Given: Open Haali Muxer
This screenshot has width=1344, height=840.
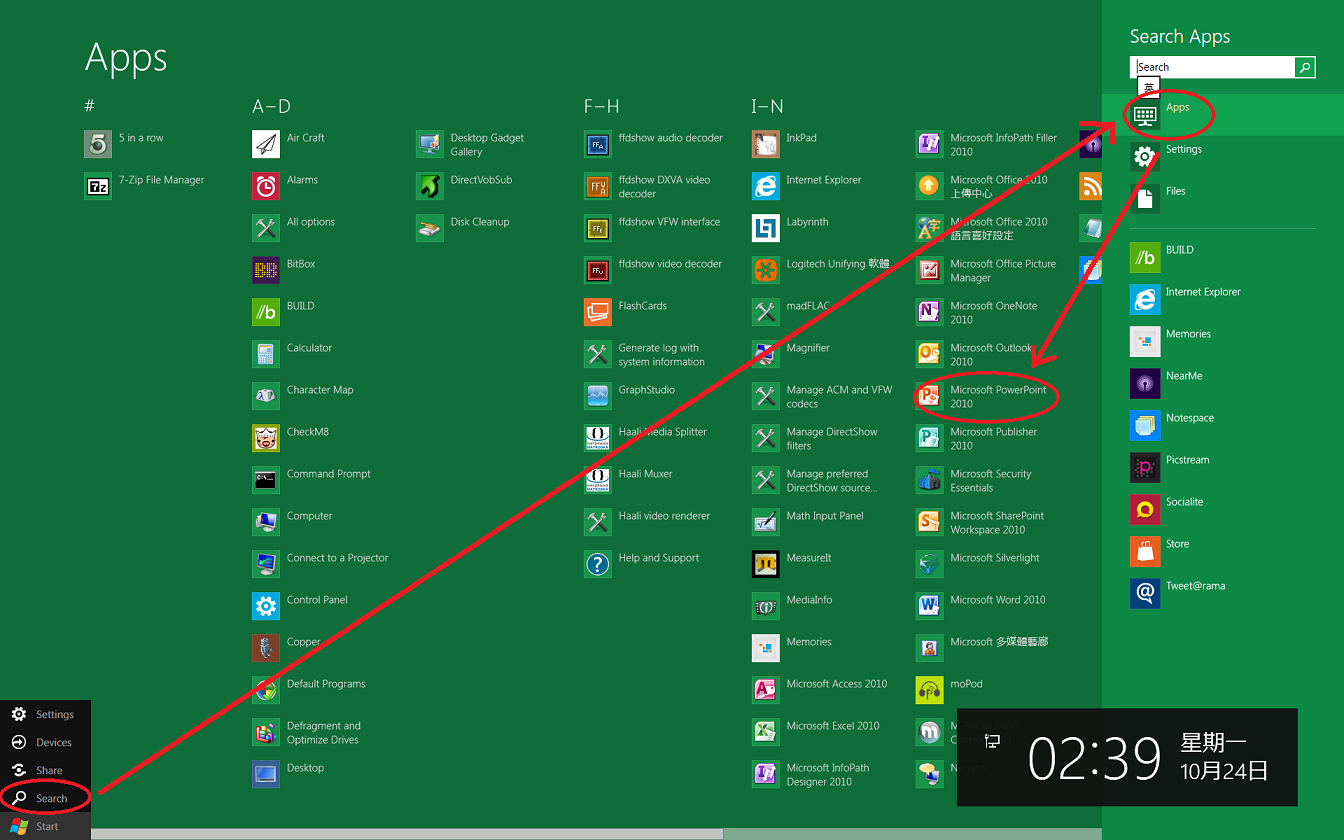Looking at the screenshot, I should [628, 480].
